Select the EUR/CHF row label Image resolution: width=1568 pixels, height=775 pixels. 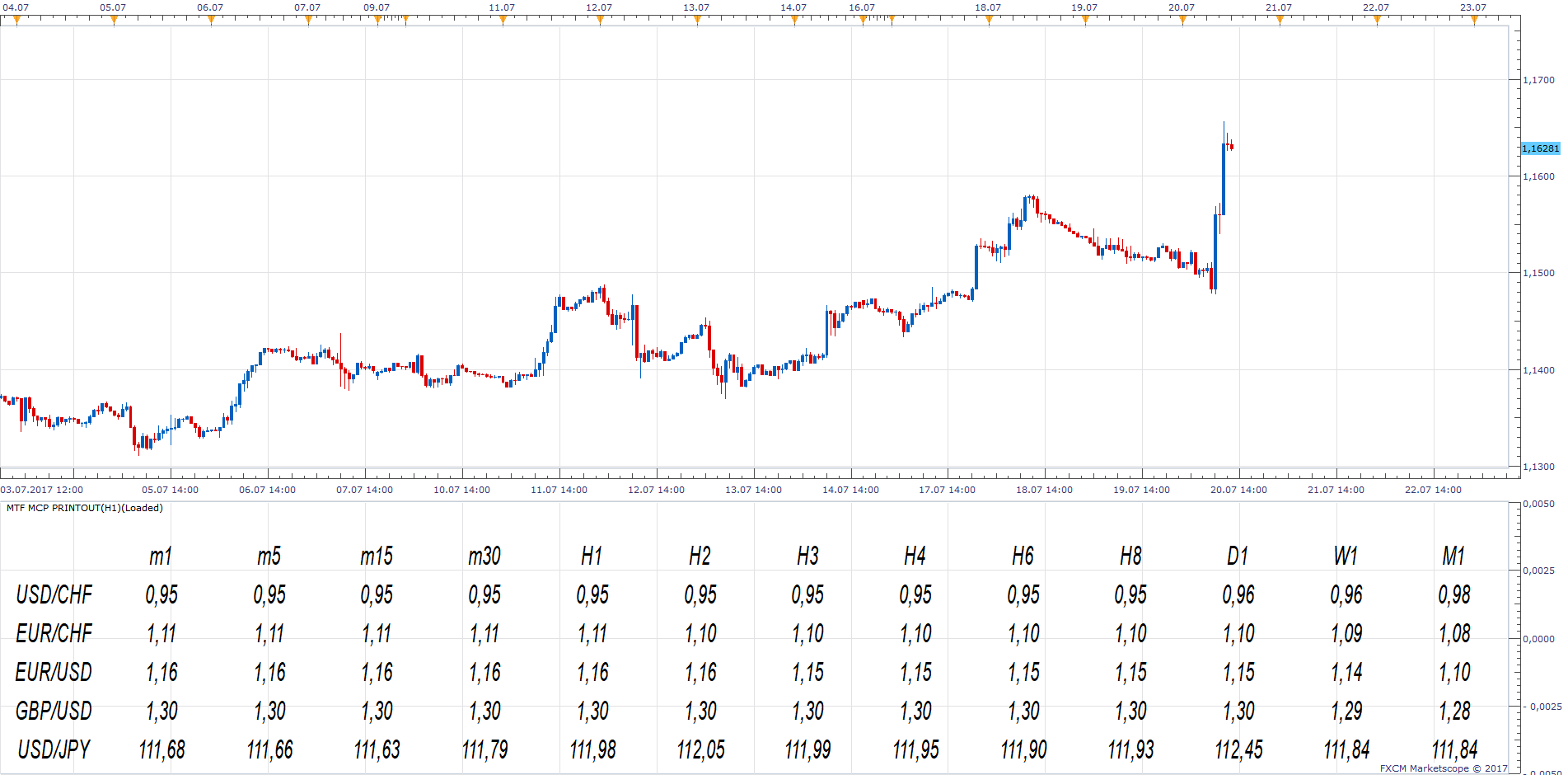(54, 634)
